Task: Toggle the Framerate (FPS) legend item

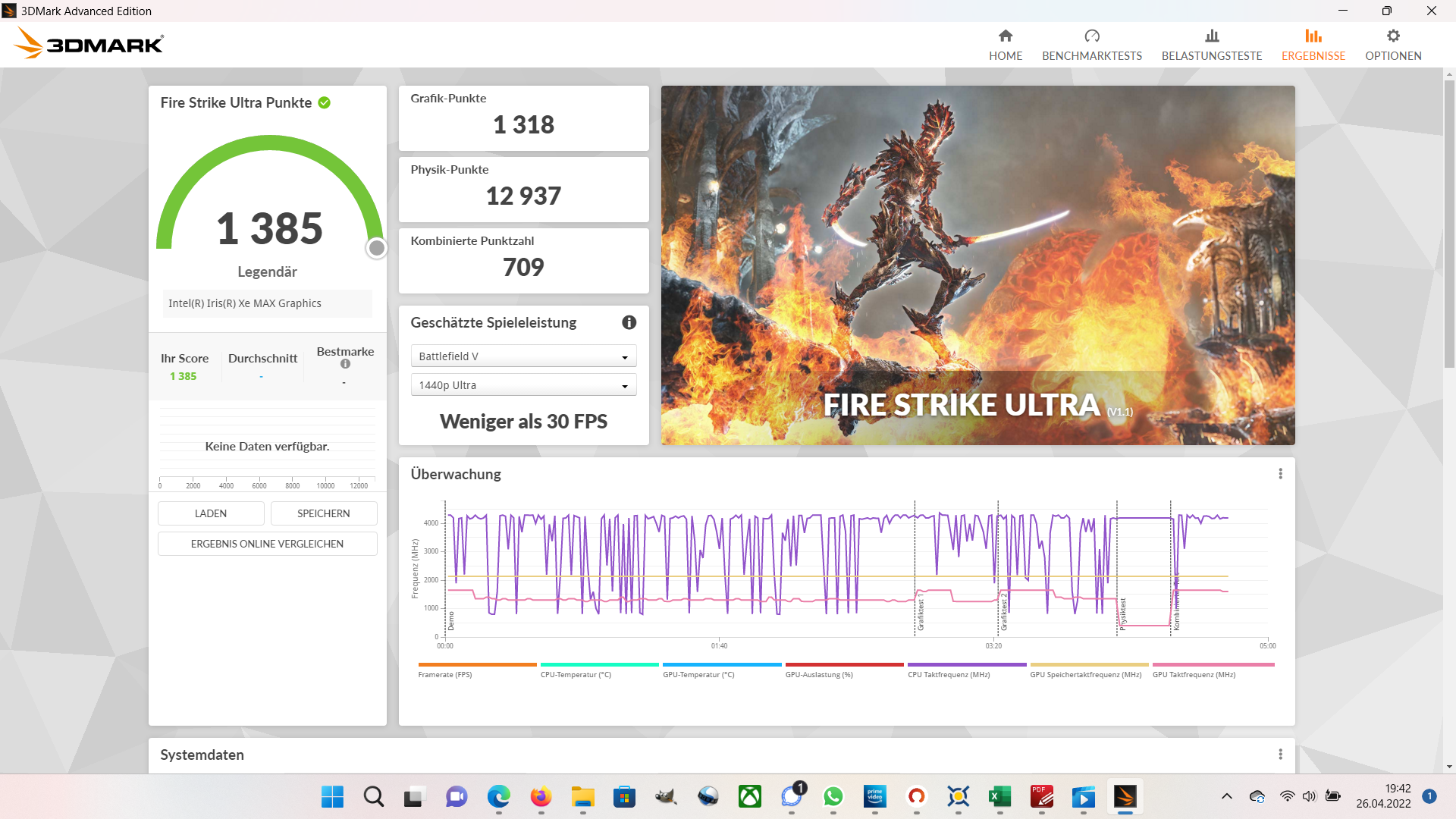Action: click(x=477, y=670)
